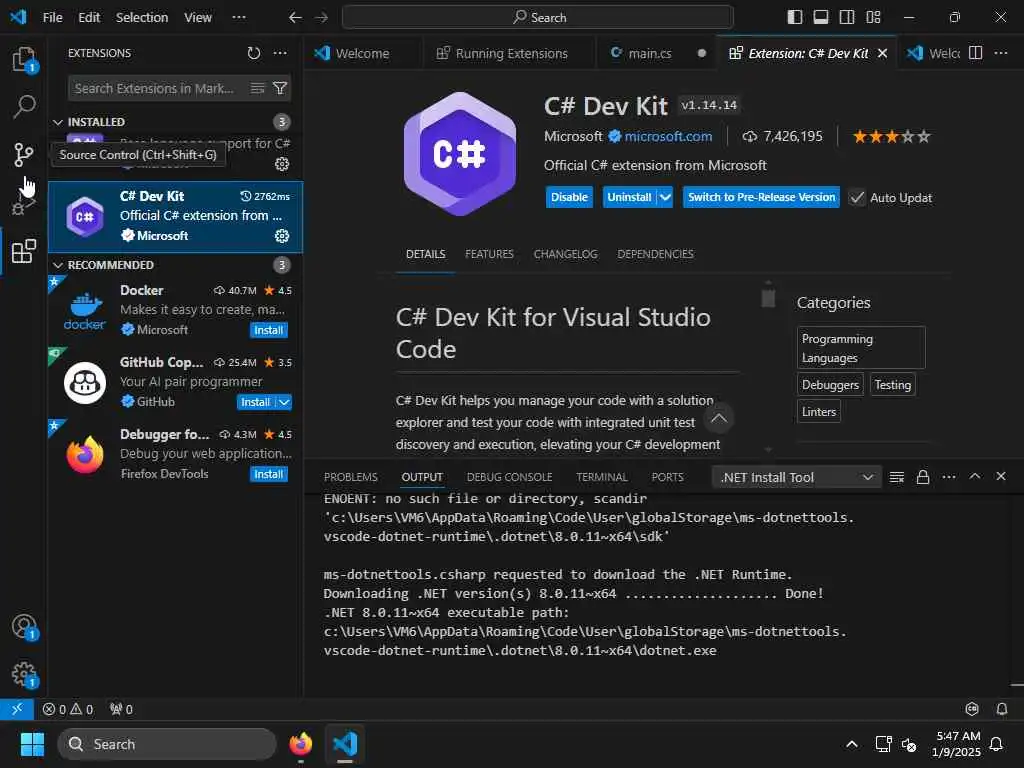Open manage gear for C# Dev Kit item
This screenshot has width=1024, height=768.
[x=281, y=236]
